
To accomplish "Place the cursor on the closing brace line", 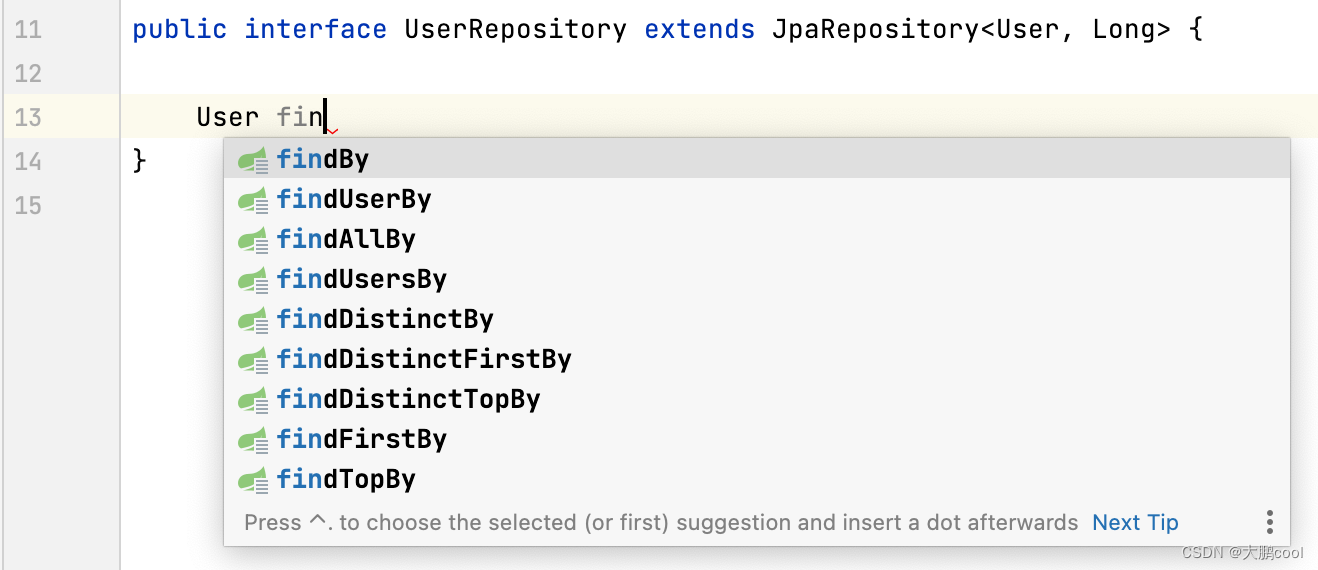I will point(140,160).
